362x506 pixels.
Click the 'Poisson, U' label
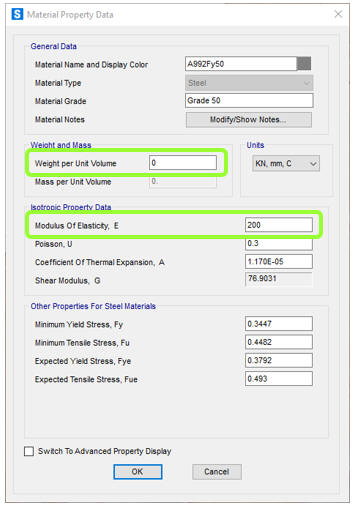pyautogui.click(x=54, y=244)
